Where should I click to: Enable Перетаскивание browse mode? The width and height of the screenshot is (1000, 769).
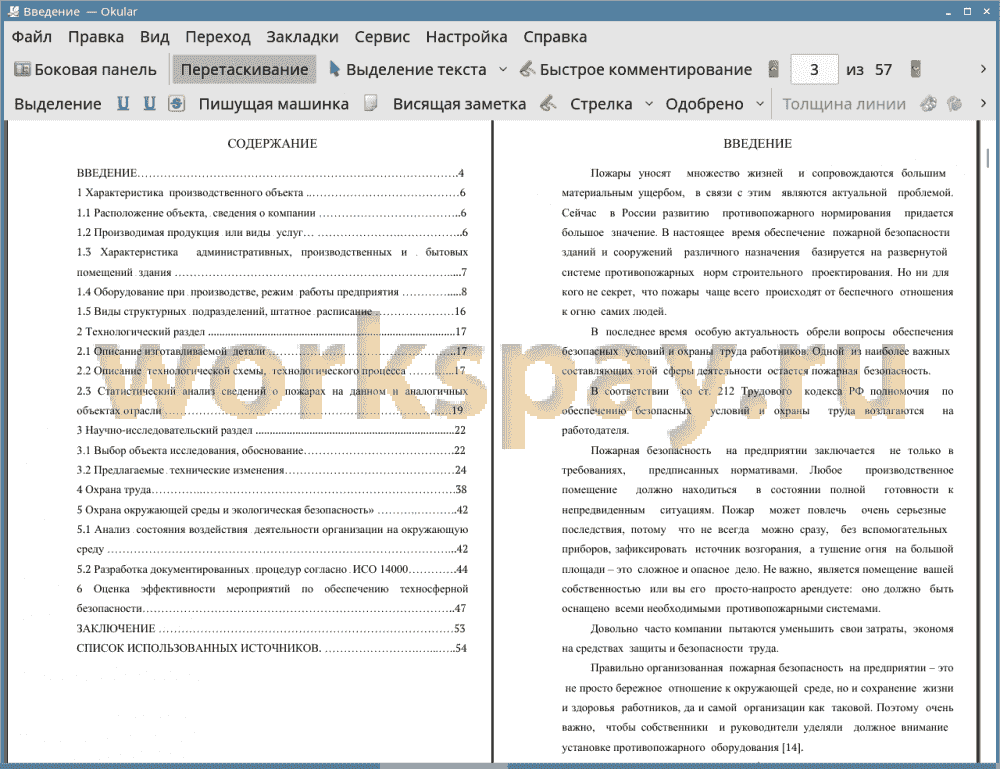pos(244,70)
